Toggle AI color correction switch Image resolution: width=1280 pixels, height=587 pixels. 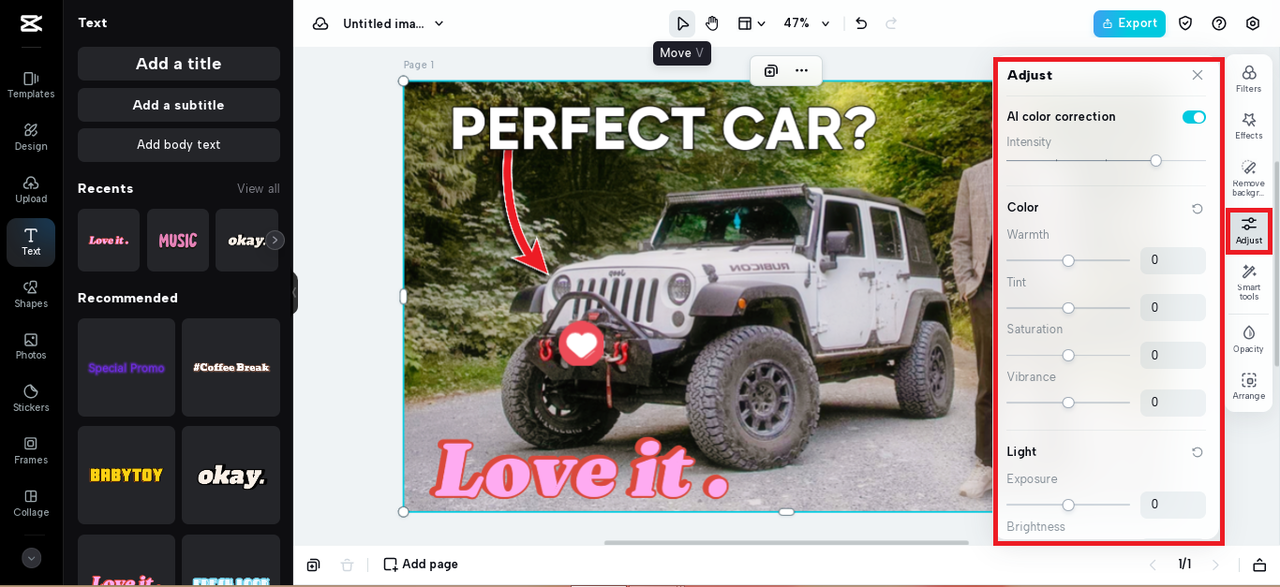[1194, 117]
